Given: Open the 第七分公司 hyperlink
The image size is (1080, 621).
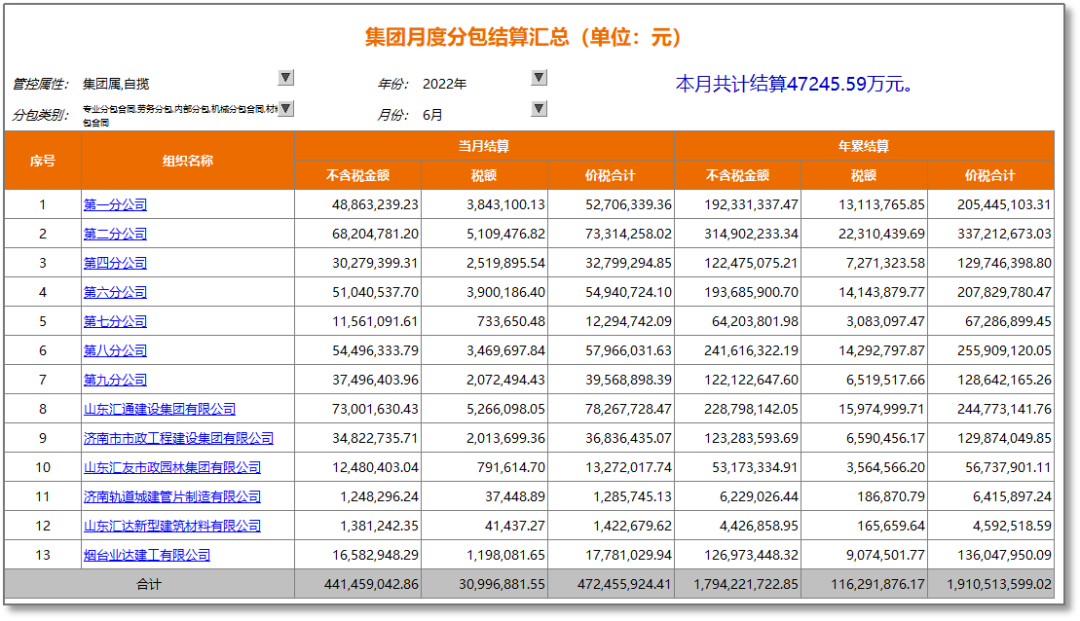Looking at the screenshot, I should 113,321.
